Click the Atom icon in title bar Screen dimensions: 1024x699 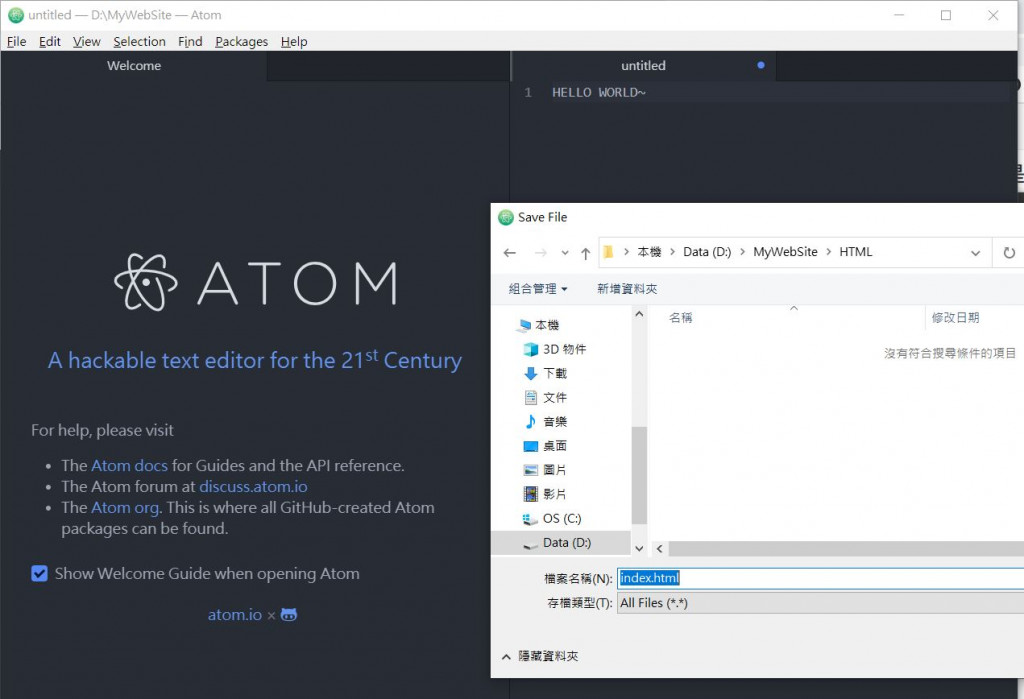click(16, 15)
